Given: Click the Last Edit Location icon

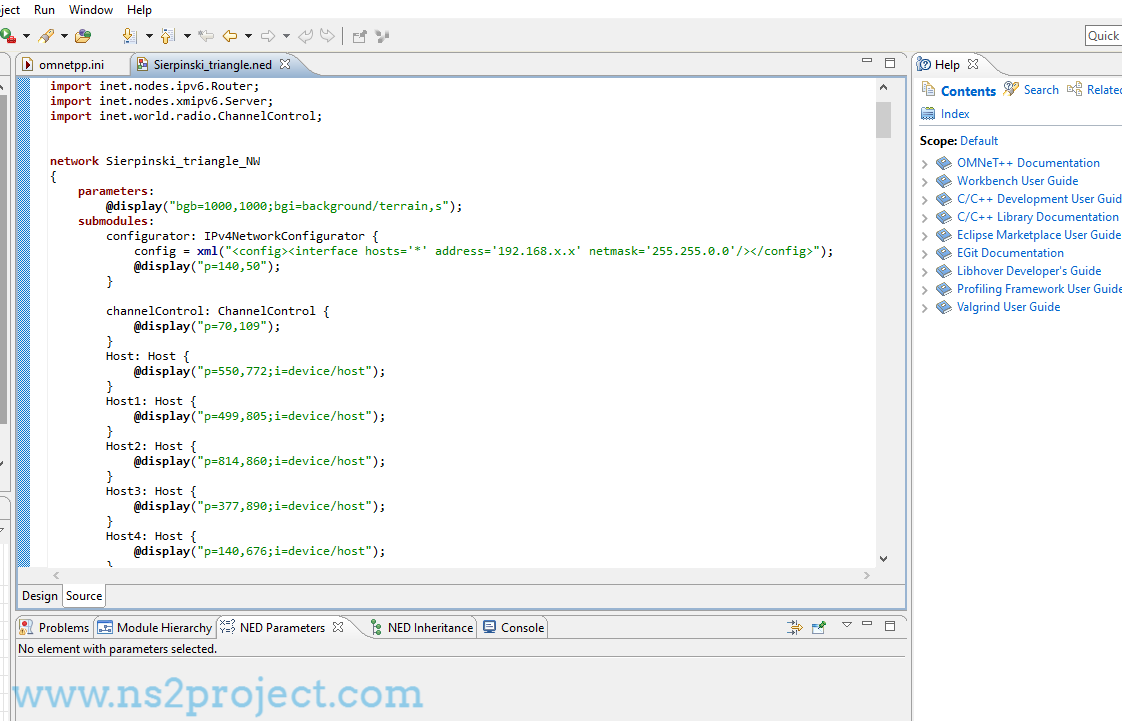Looking at the screenshot, I should (206, 35).
